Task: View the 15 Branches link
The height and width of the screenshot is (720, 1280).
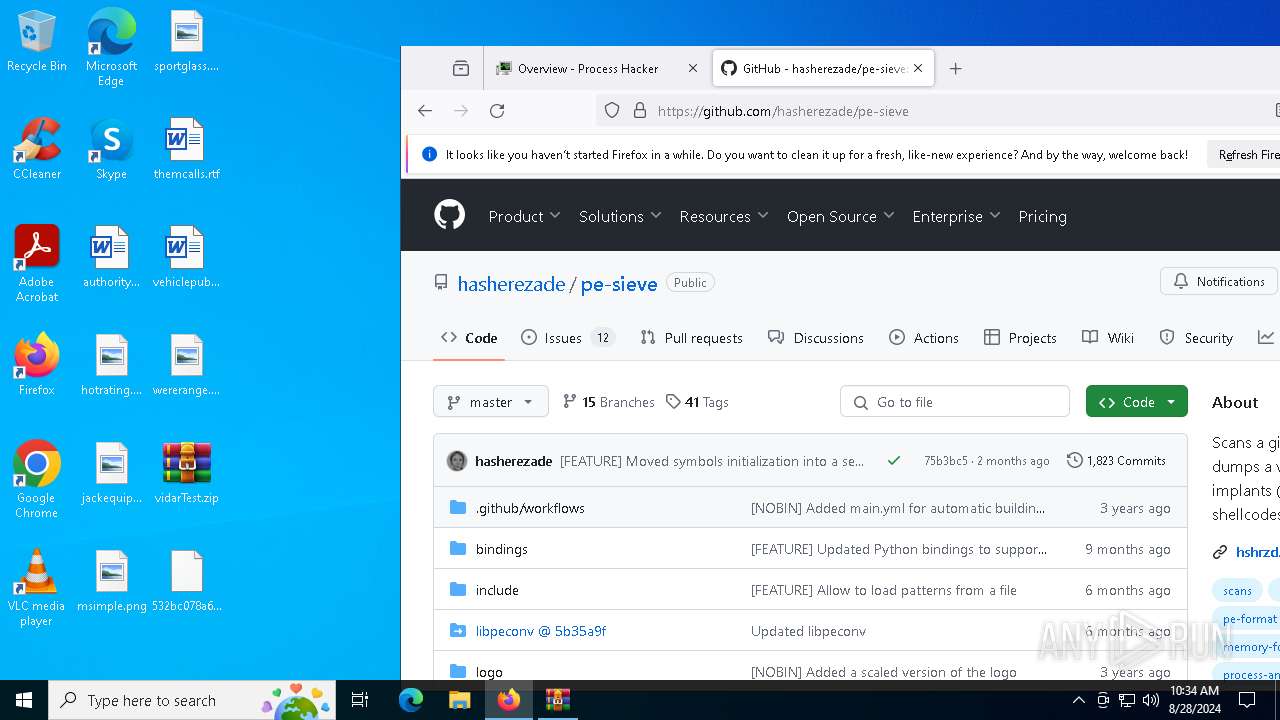Action: click(609, 402)
